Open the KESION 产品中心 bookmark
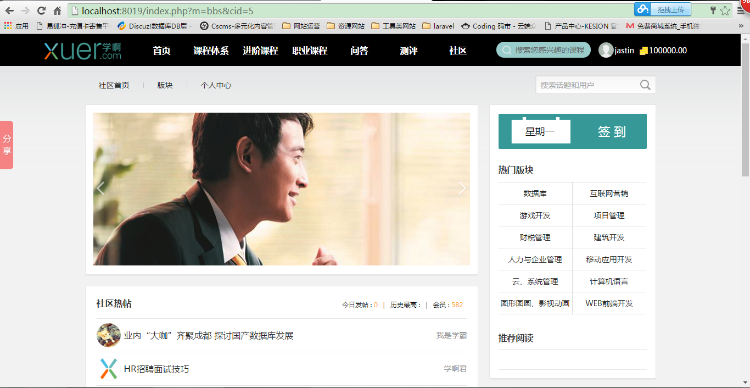This screenshot has height=388, width=750. point(581,26)
